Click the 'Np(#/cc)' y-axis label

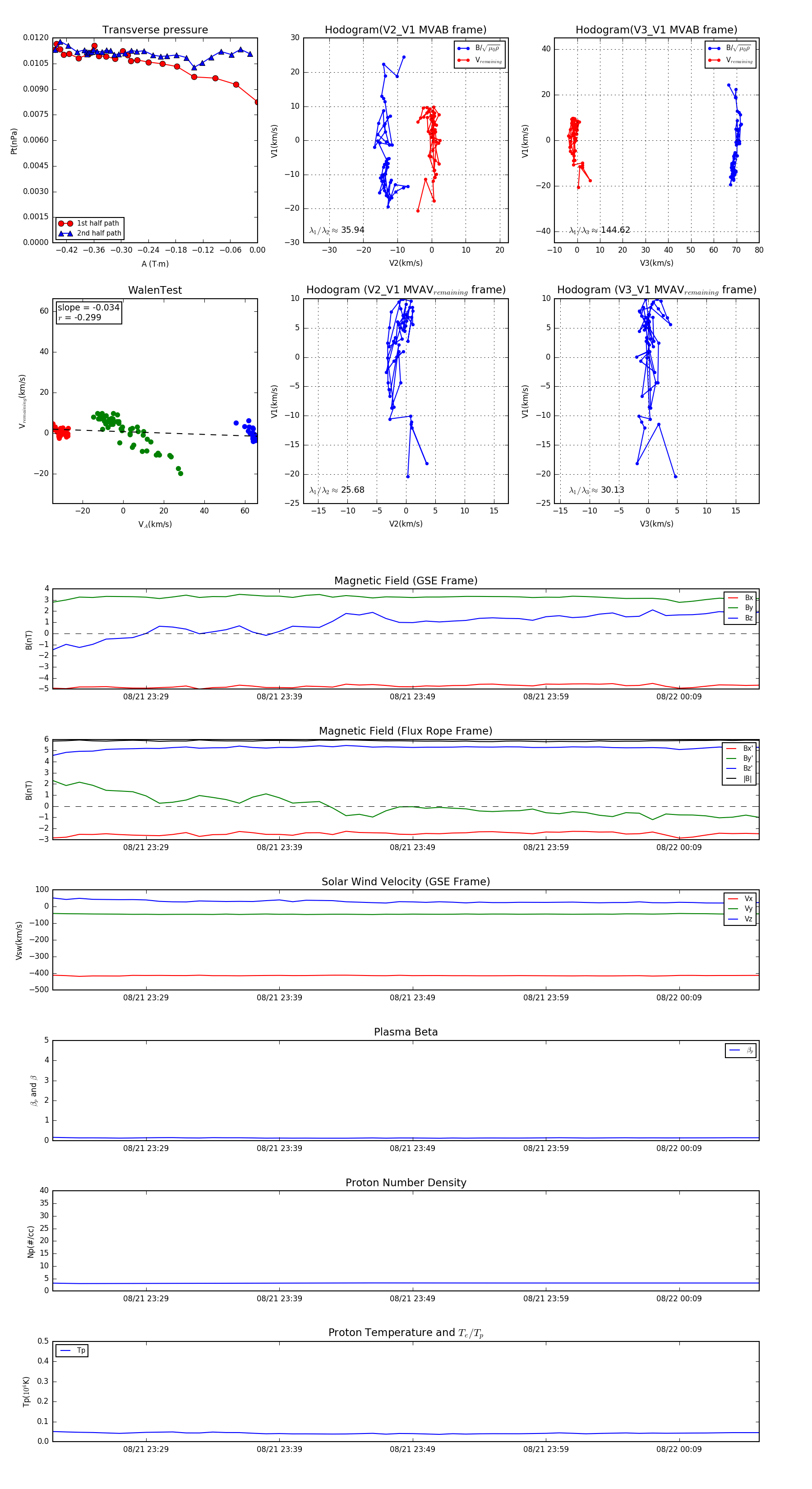[31, 1242]
